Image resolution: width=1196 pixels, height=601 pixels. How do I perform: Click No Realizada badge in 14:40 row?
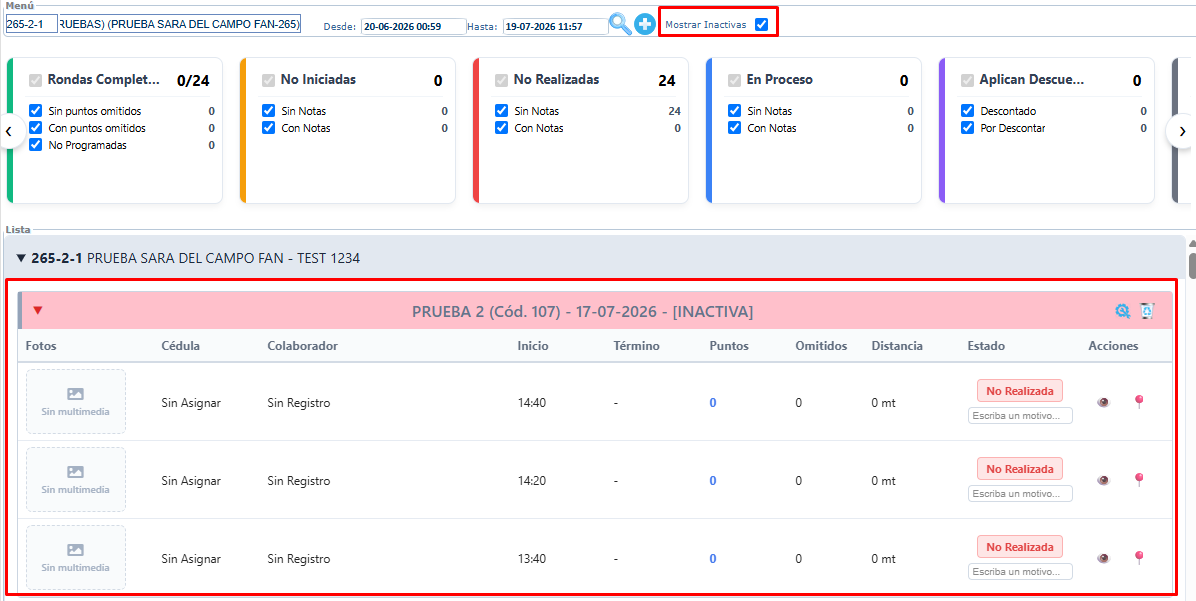tap(1020, 391)
